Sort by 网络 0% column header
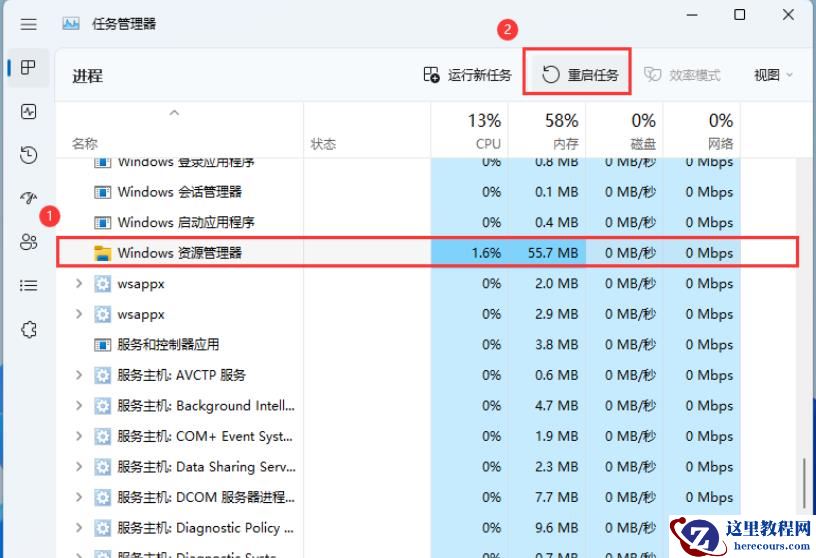This screenshot has height=558, width=816. [x=702, y=130]
